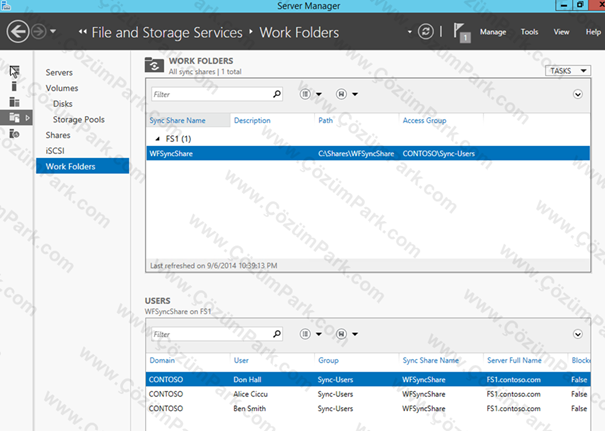Open the Local Server sidebar icon

14,86
